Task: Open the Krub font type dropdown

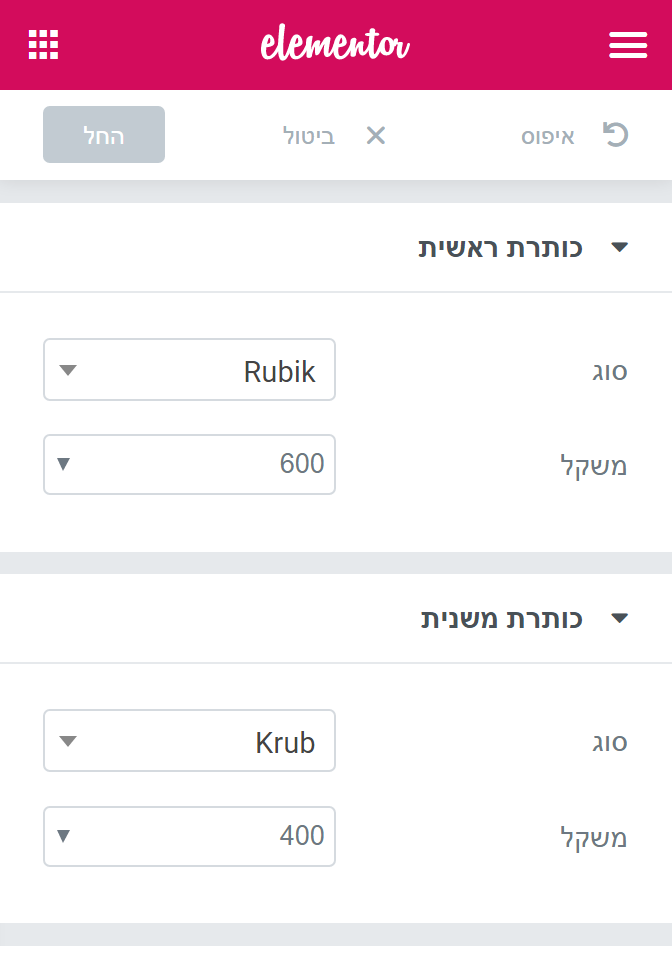Action: pos(189,741)
